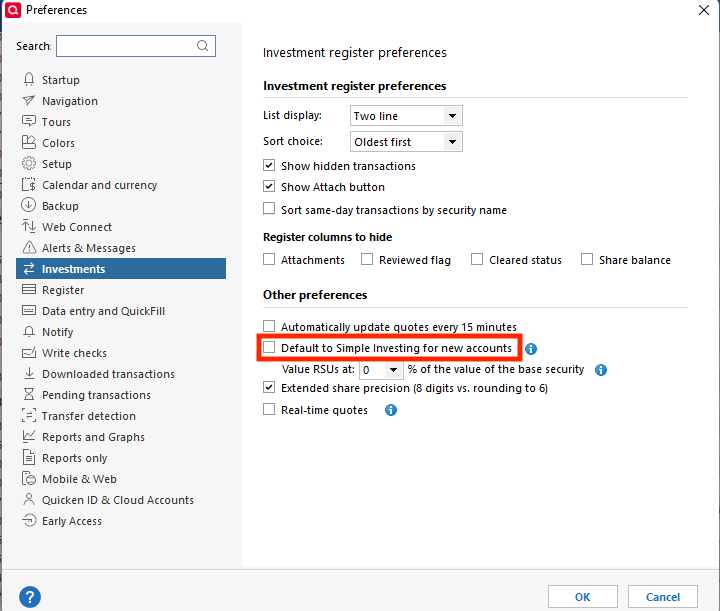Close the Preferences dialog
Screen dimensions: 720x611
(703, 10)
